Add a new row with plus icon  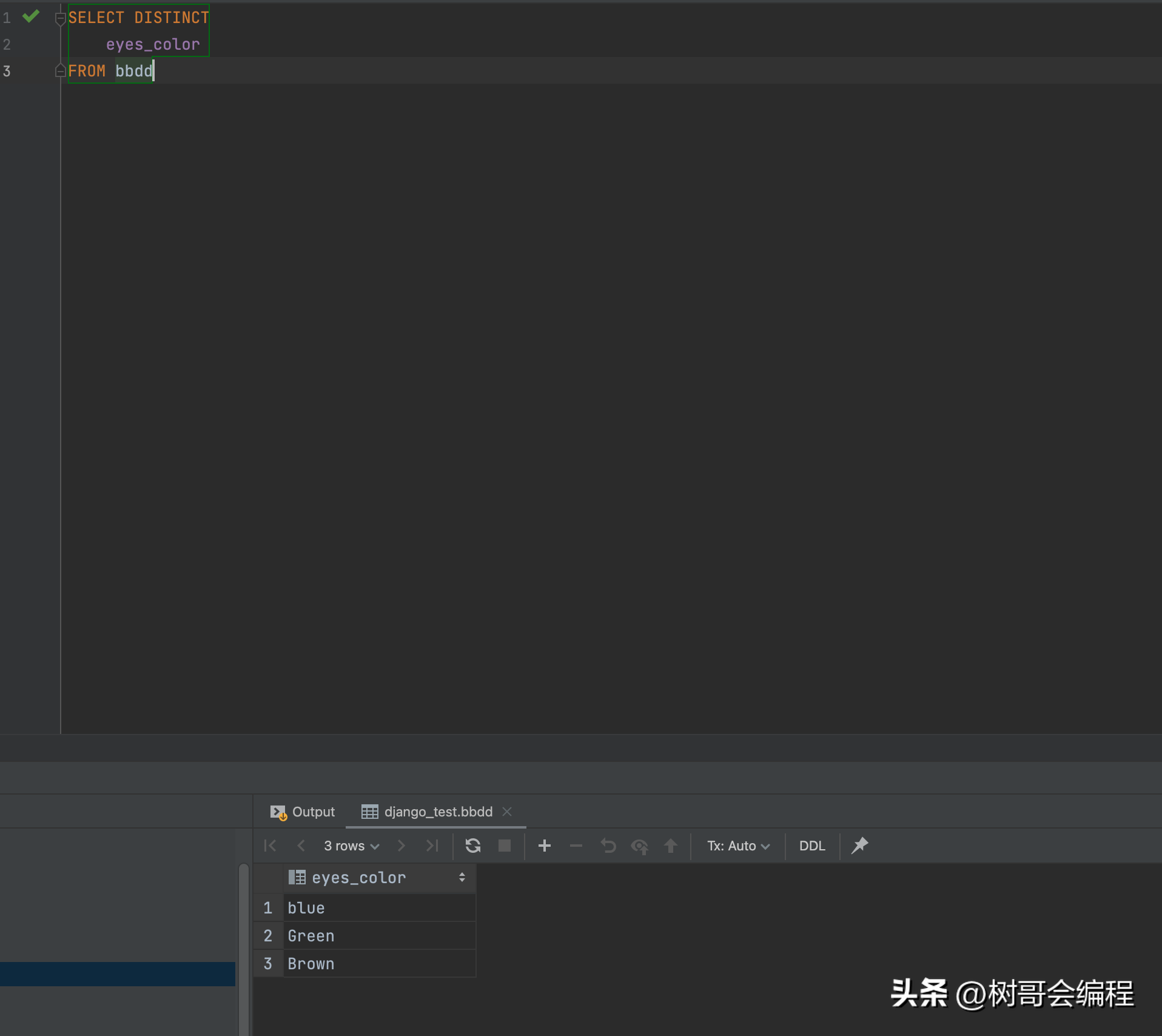545,846
